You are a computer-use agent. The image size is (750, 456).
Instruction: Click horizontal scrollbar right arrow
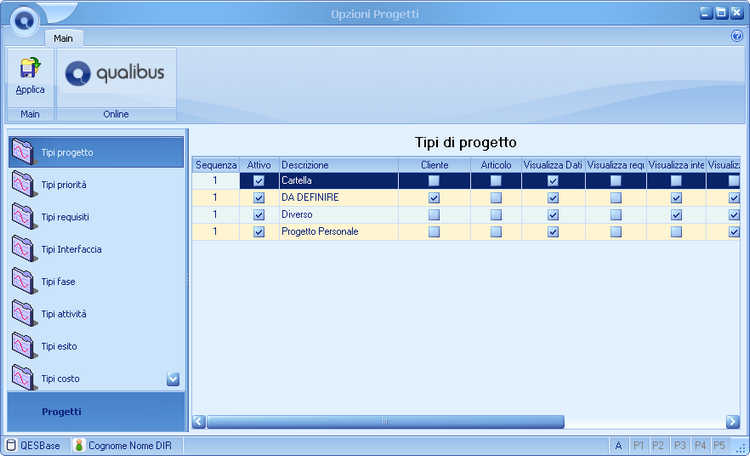(x=733, y=422)
